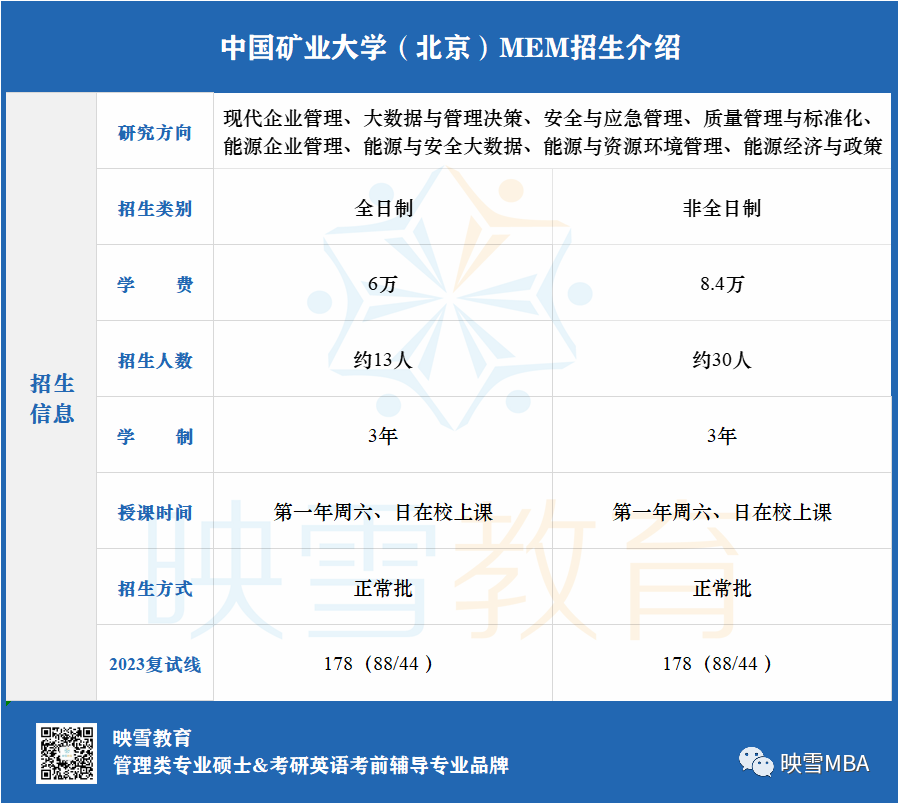Image resolution: width=898 pixels, height=803 pixels.
Task: Click the 招生方式 row header
Action: [x=155, y=588]
